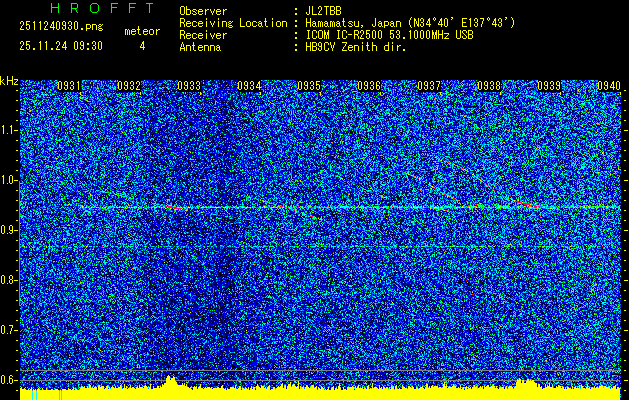
Task: Click the 0931 time marker
Action: click(69, 87)
